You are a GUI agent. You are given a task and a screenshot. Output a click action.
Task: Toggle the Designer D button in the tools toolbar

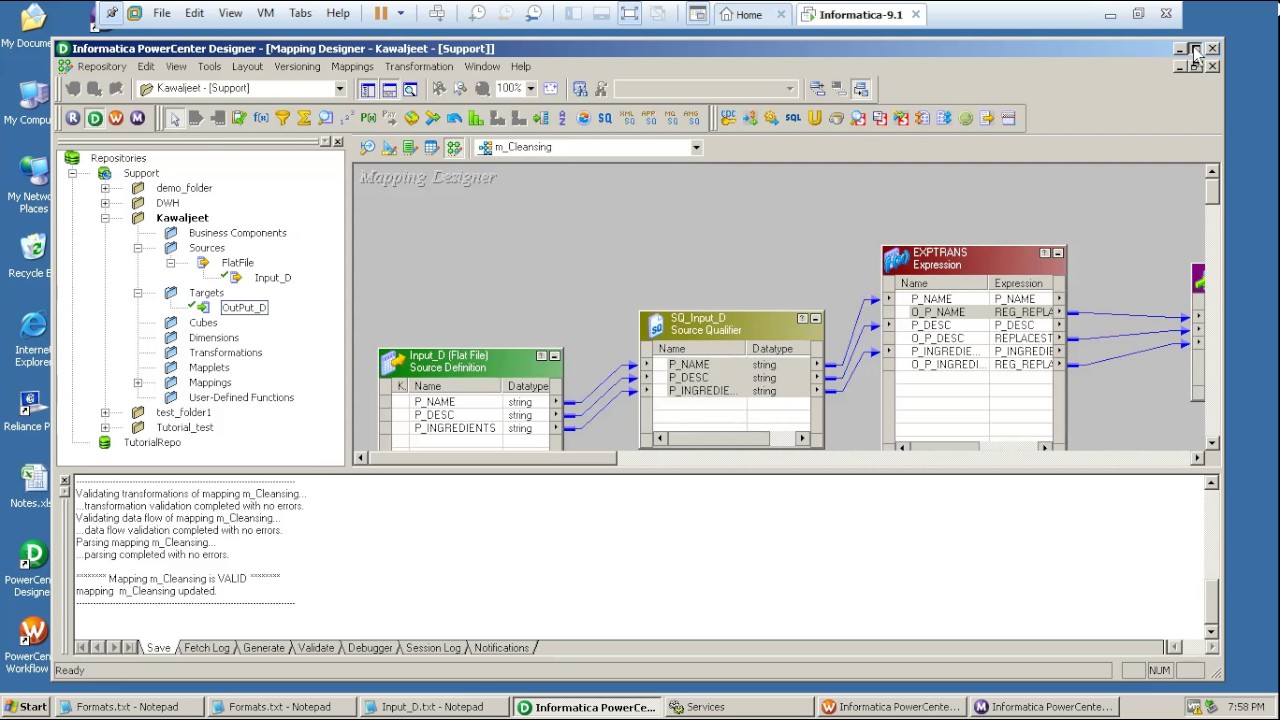[94, 118]
